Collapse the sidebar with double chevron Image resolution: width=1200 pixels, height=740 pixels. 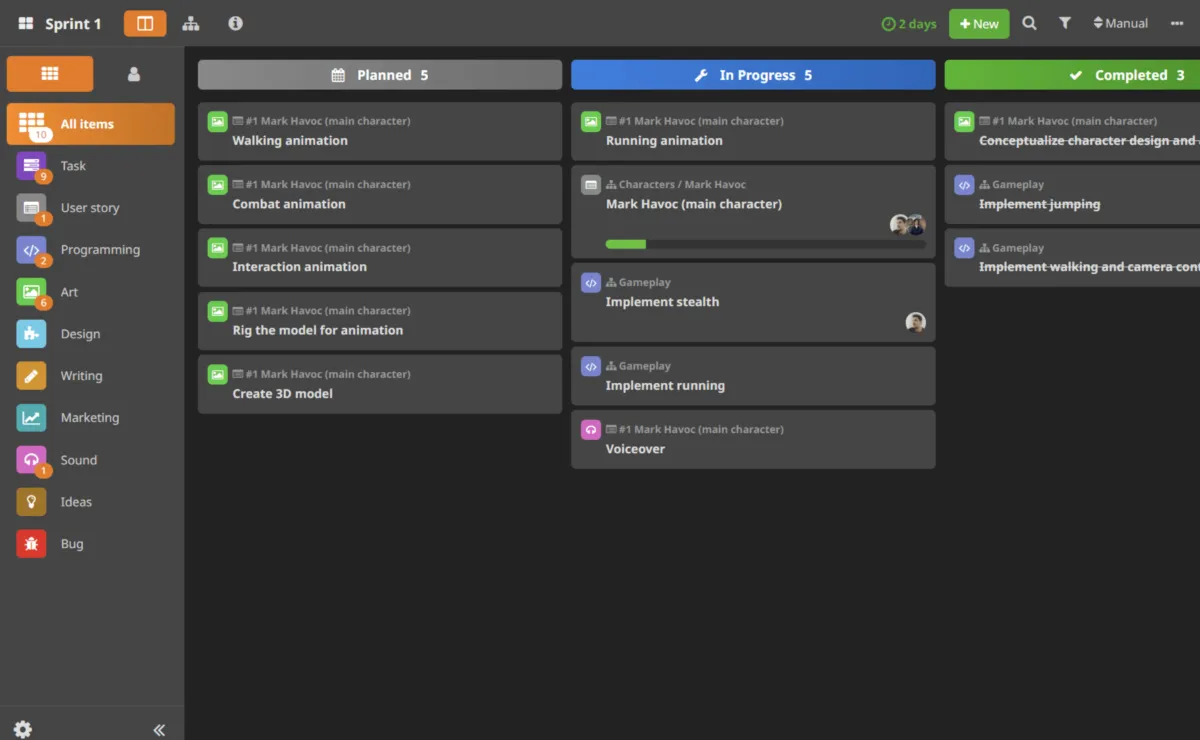coord(159,729)
